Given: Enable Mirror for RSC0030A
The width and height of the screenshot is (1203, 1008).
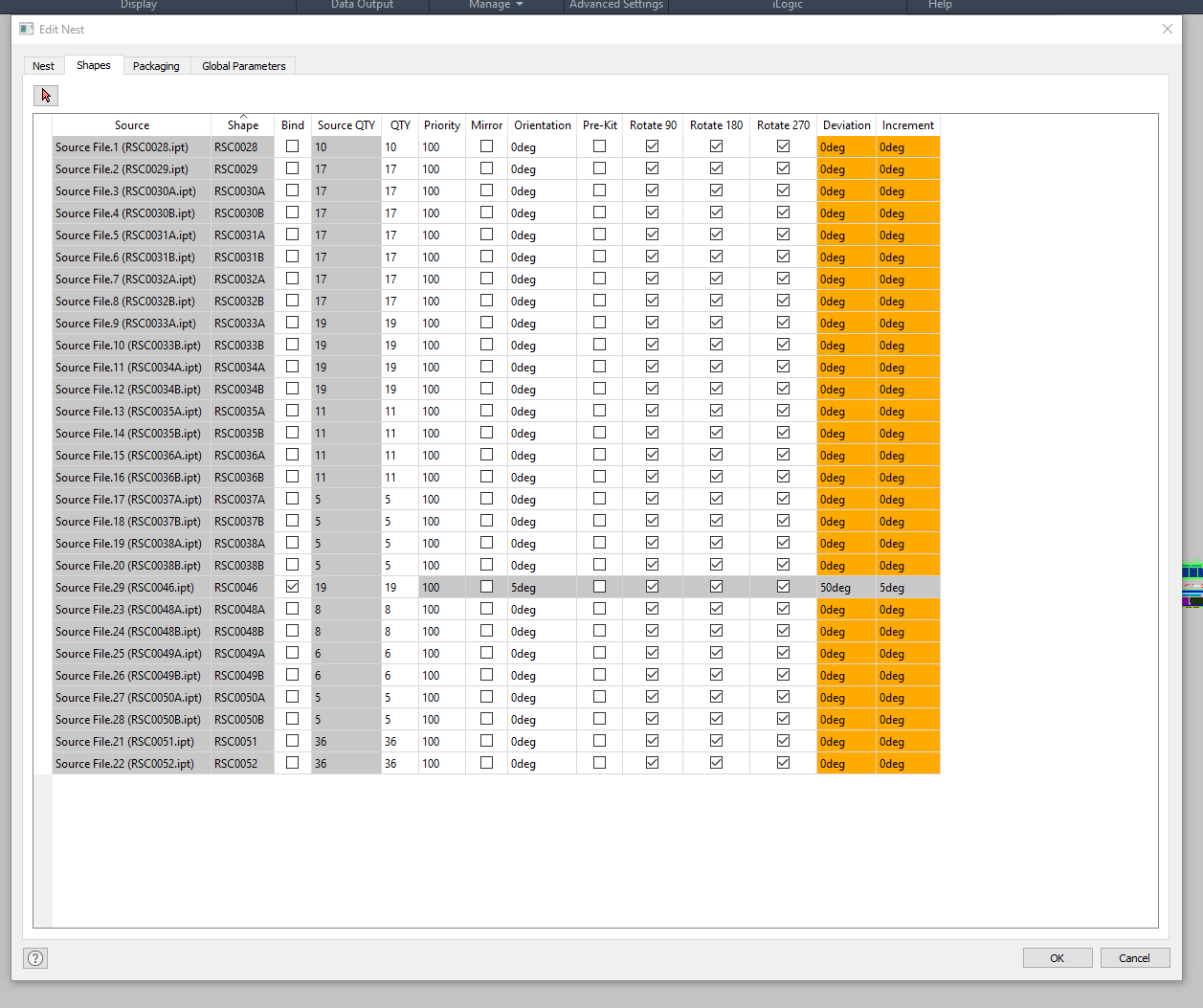Looking at the screenshot, I should pyautogui.click(x=486, y=190).
